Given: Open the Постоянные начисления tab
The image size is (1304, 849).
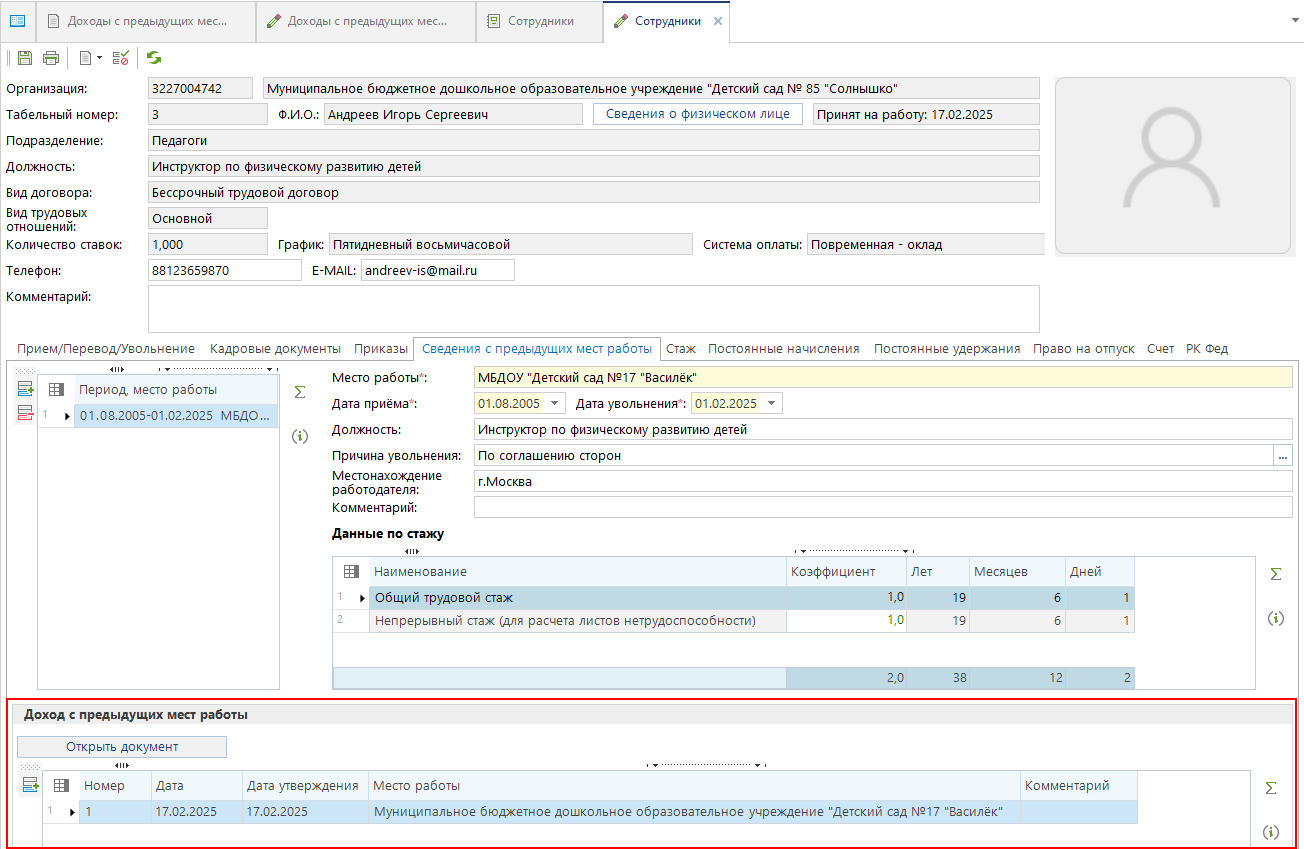Looking at the screenshot, I should click(x=783, y=349).
